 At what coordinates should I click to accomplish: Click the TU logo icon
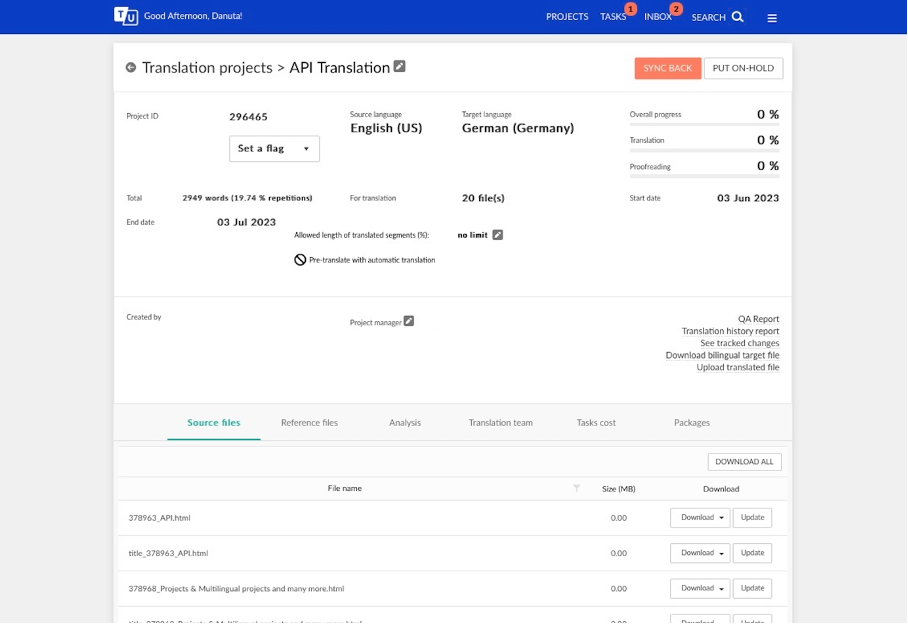click(126, 16)
